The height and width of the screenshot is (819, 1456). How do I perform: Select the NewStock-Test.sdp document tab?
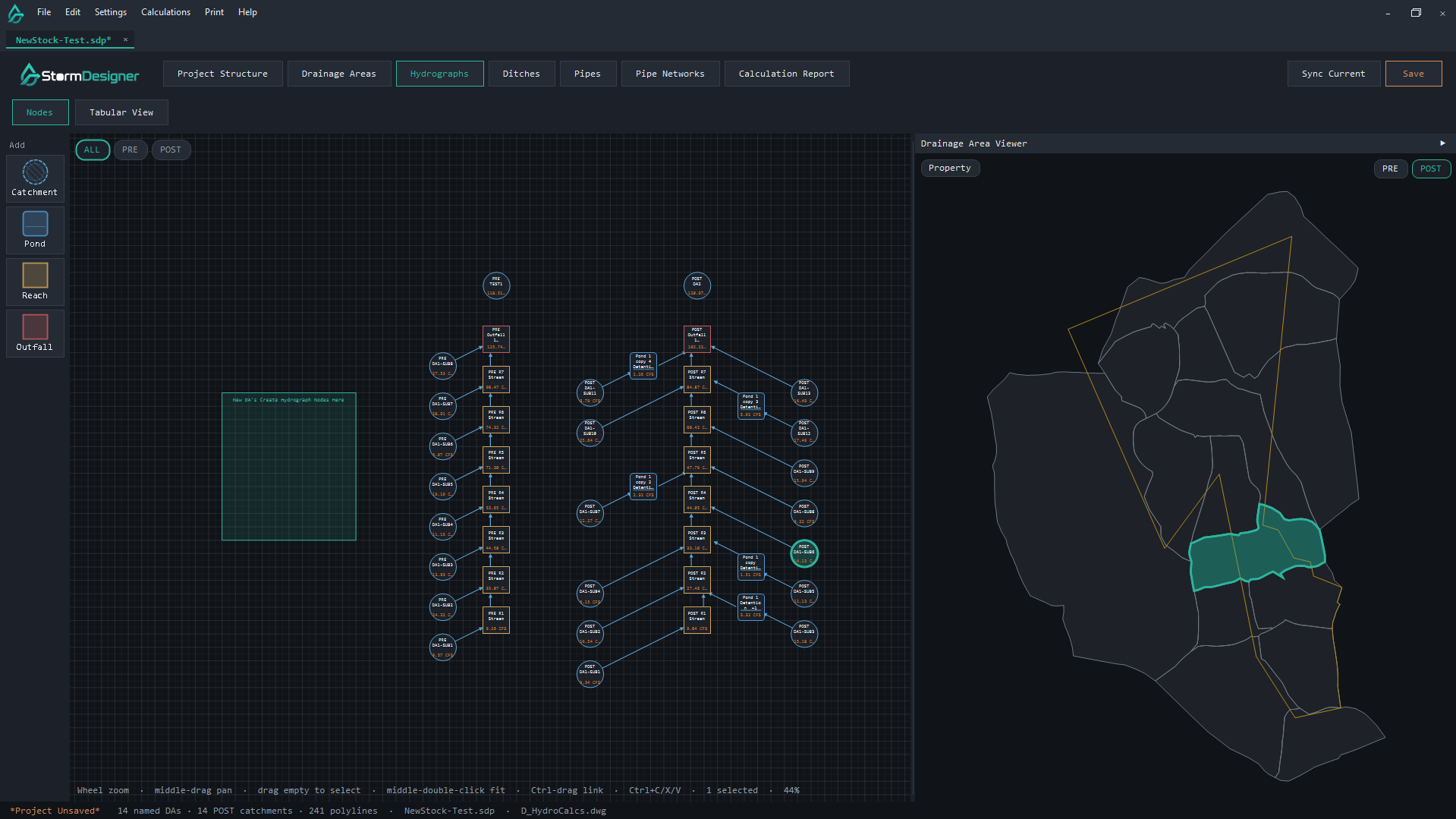point(63,40)
